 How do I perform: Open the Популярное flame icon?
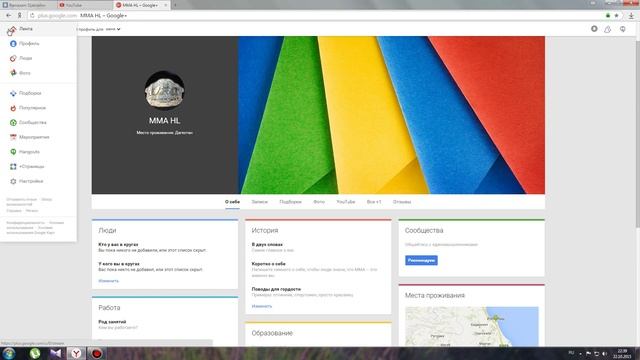13,108
